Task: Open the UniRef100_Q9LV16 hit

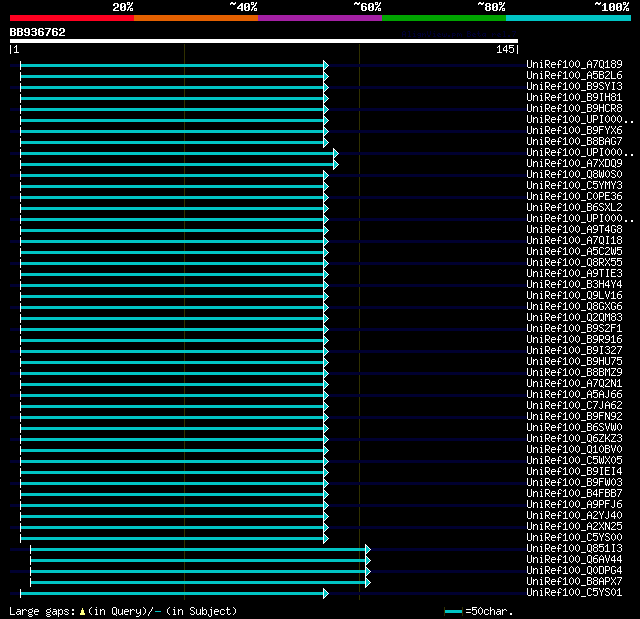Action: click(574, 295)
